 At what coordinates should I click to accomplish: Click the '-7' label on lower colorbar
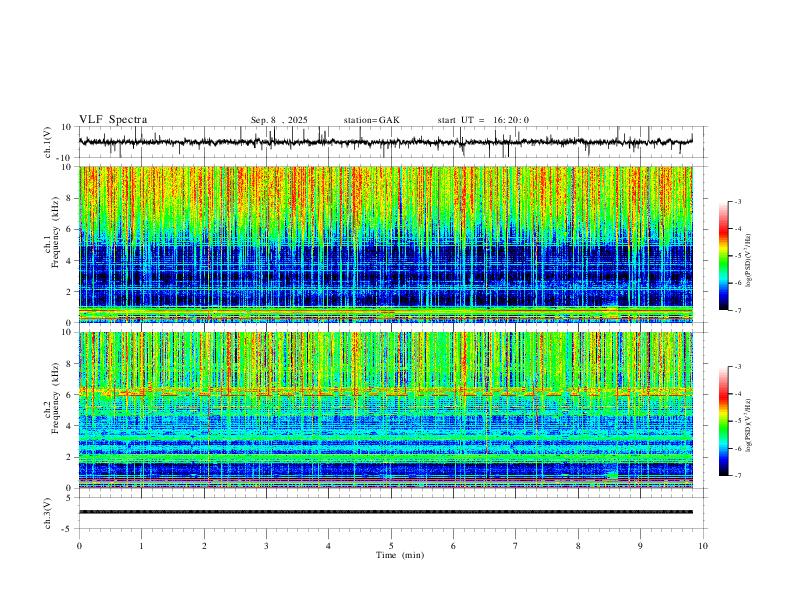coord(737,476)
